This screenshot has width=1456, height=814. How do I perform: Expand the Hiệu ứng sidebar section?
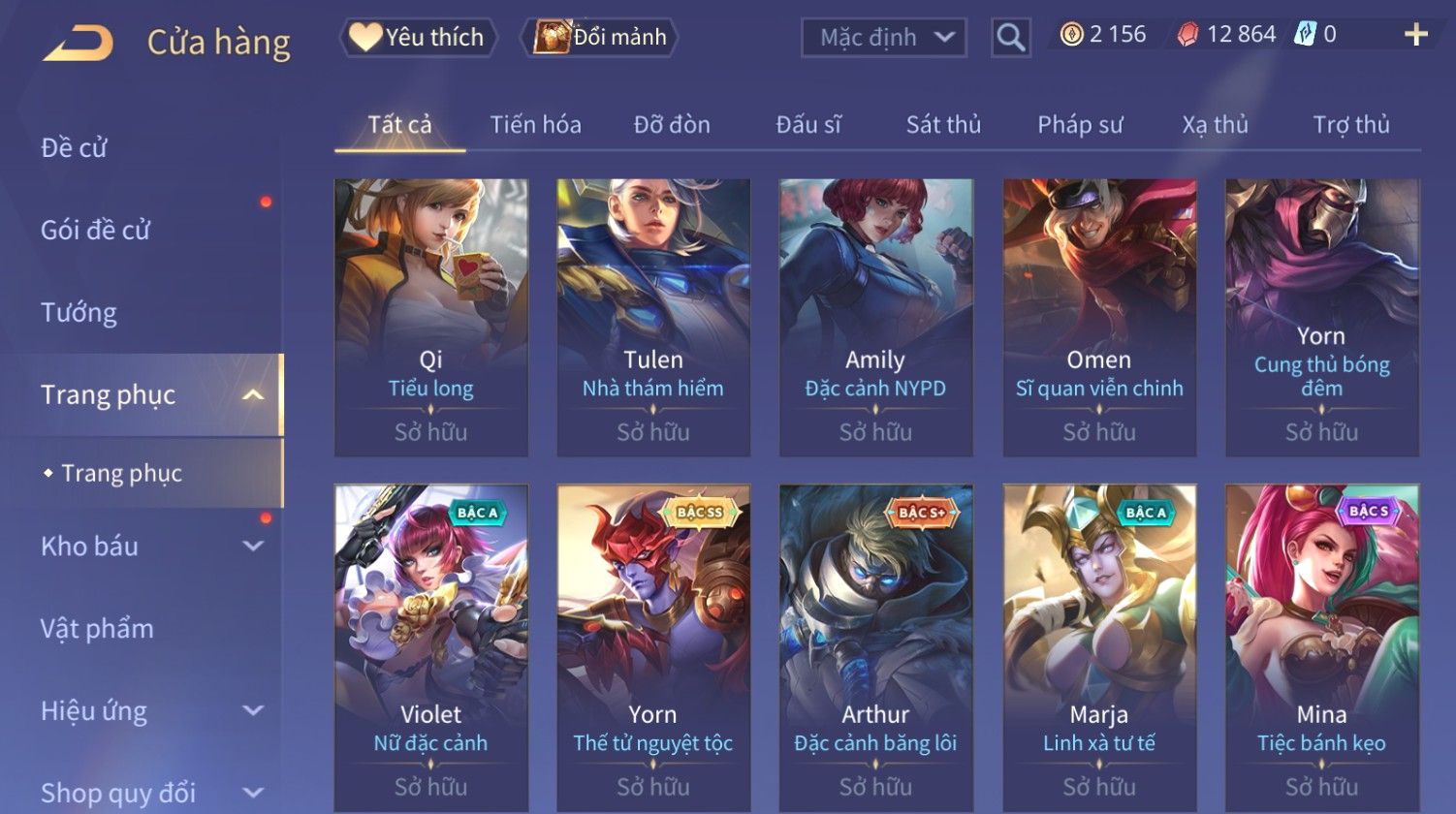click(253, 710)
